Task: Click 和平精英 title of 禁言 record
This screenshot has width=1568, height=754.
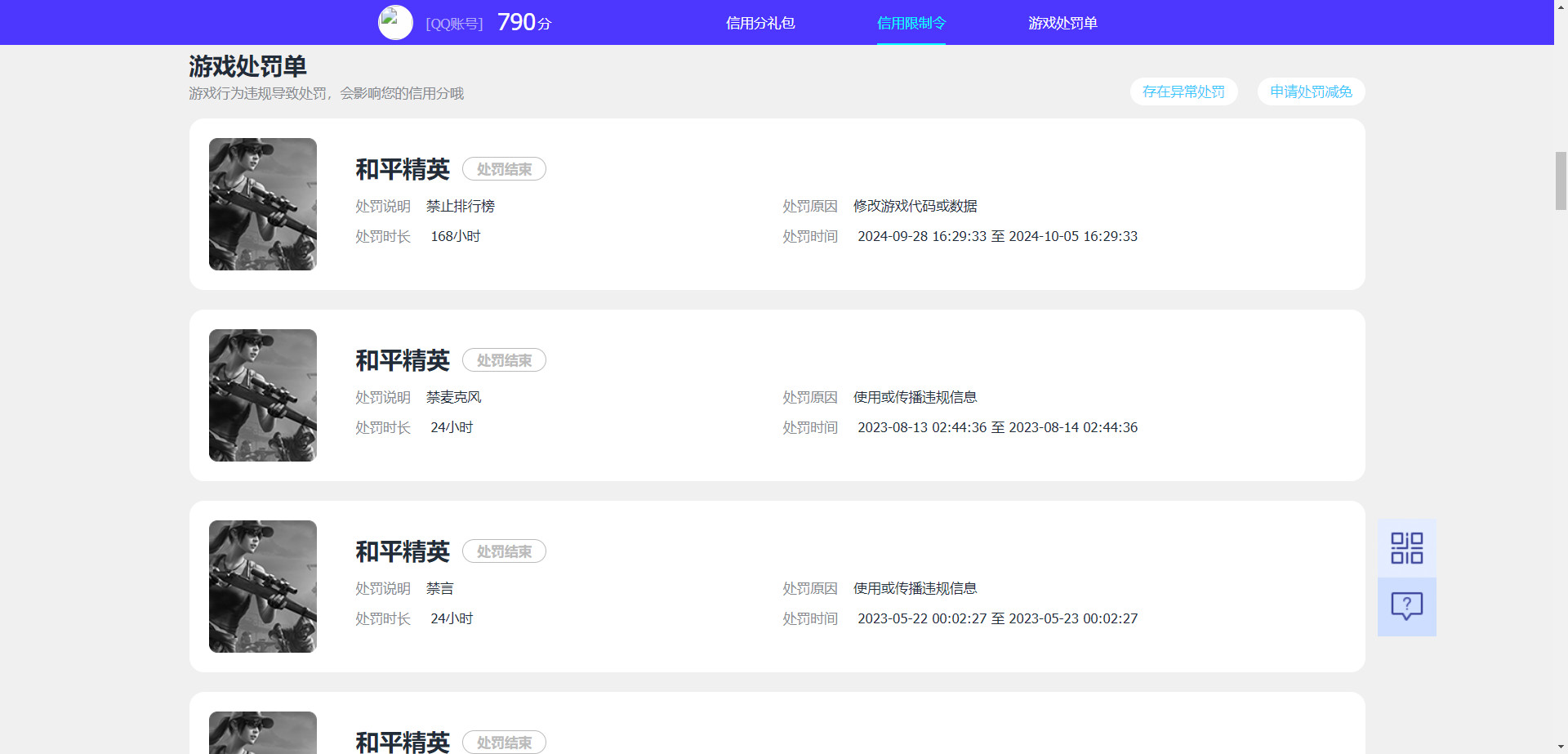Action: pyautogui.click(x=403, y=551)
